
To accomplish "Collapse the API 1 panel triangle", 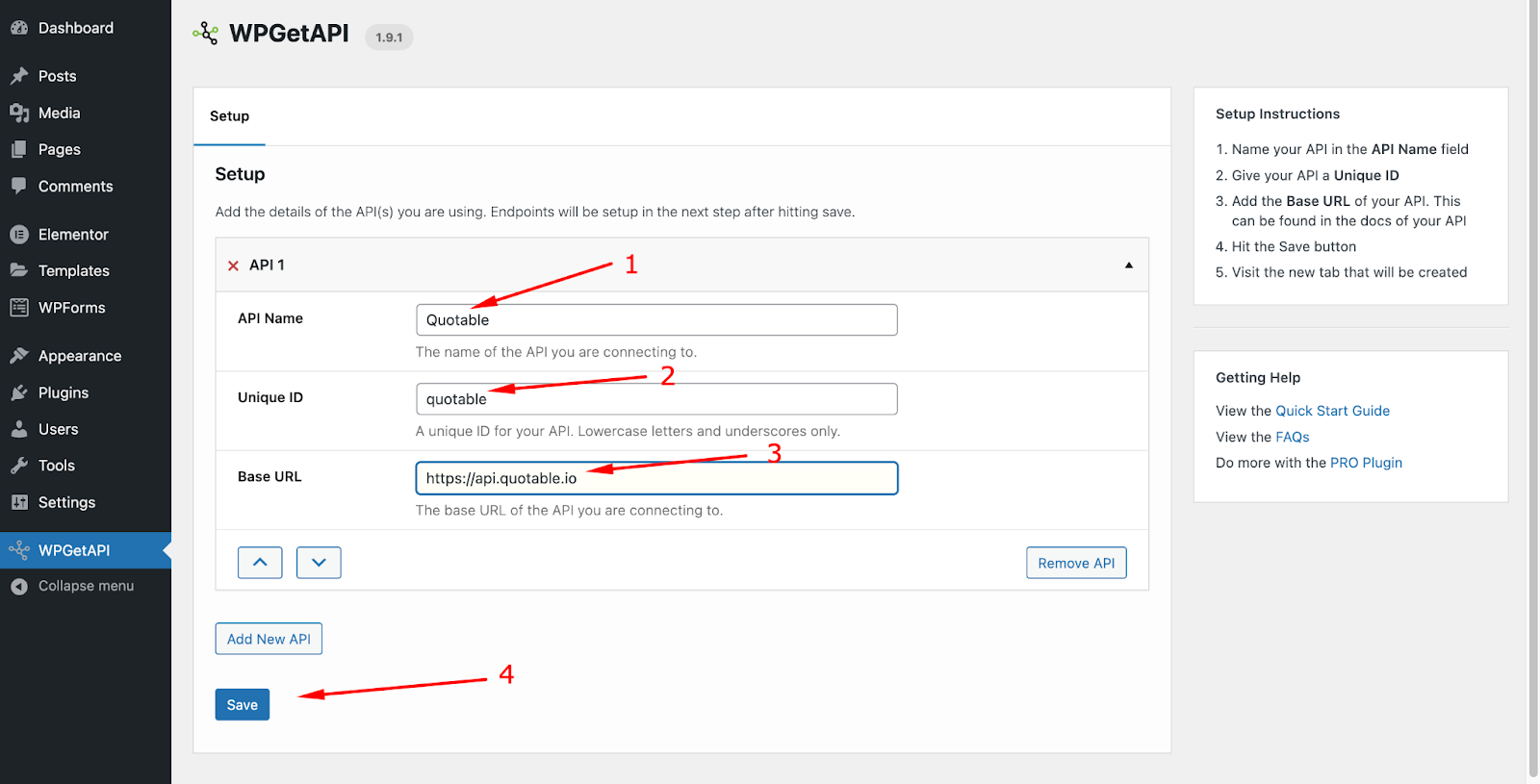I will coord(1129,265).
